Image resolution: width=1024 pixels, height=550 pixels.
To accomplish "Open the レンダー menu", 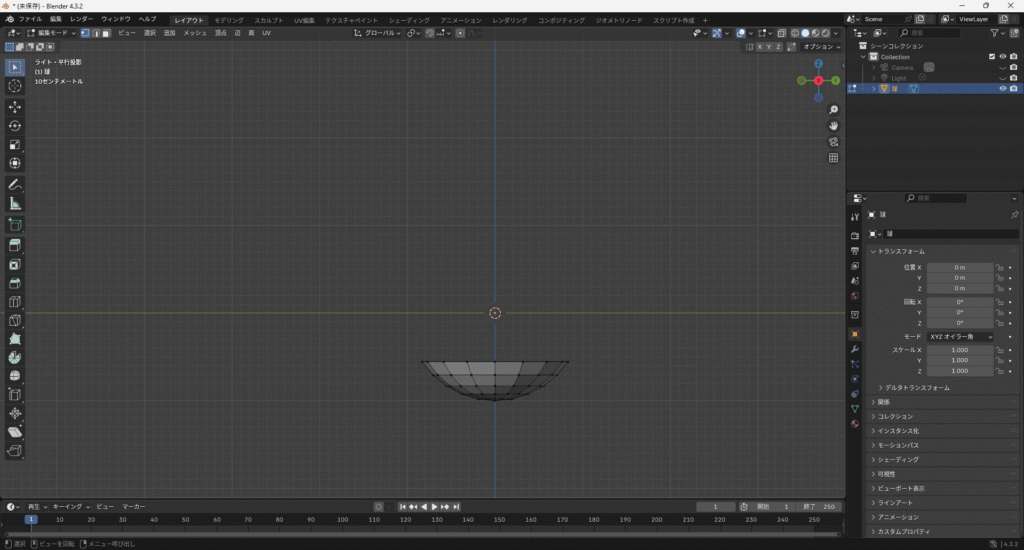I will point(81,20).
